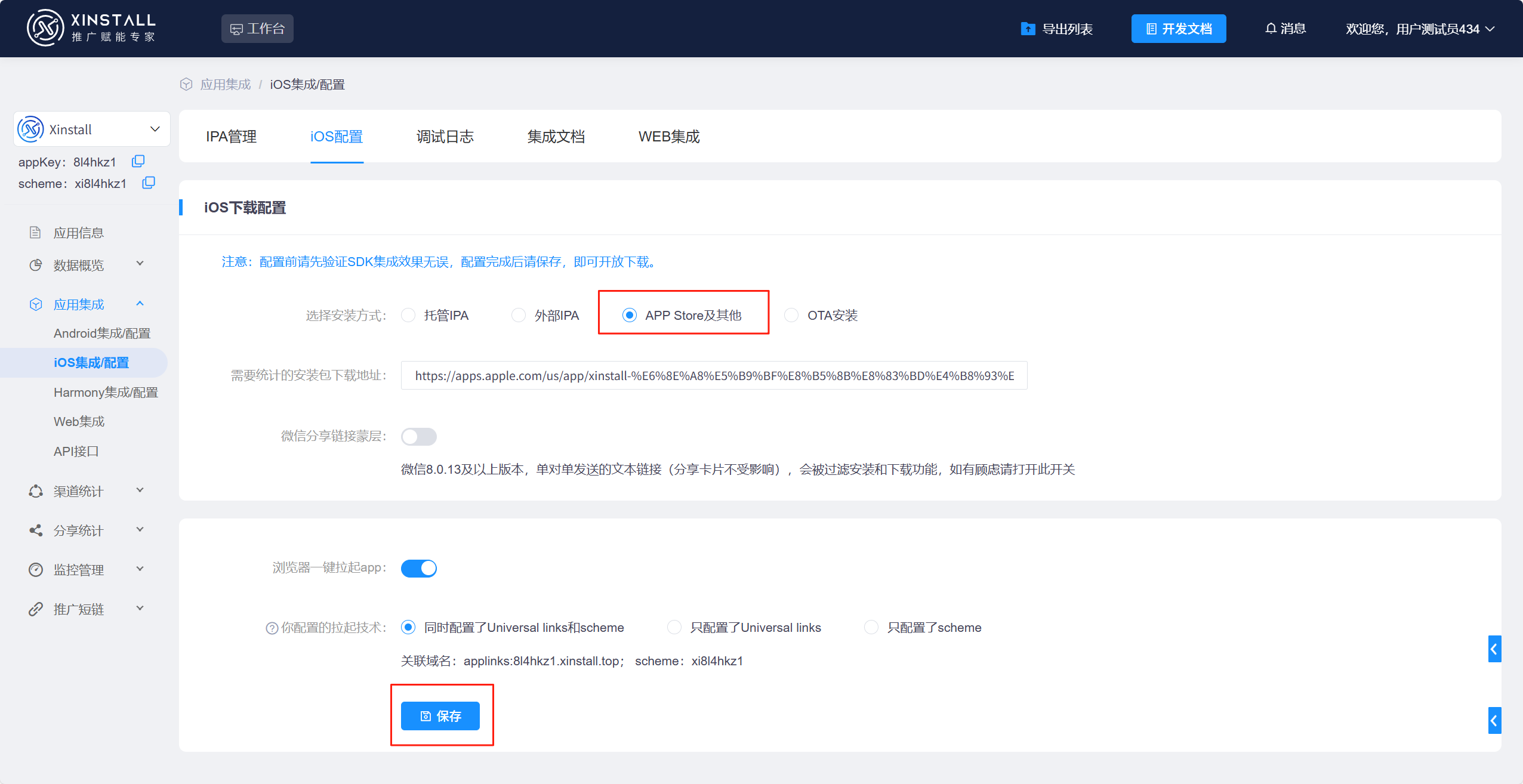
Task: Open the WEB集成 tab
Action: pyautogui.click(x=668, y=137)
